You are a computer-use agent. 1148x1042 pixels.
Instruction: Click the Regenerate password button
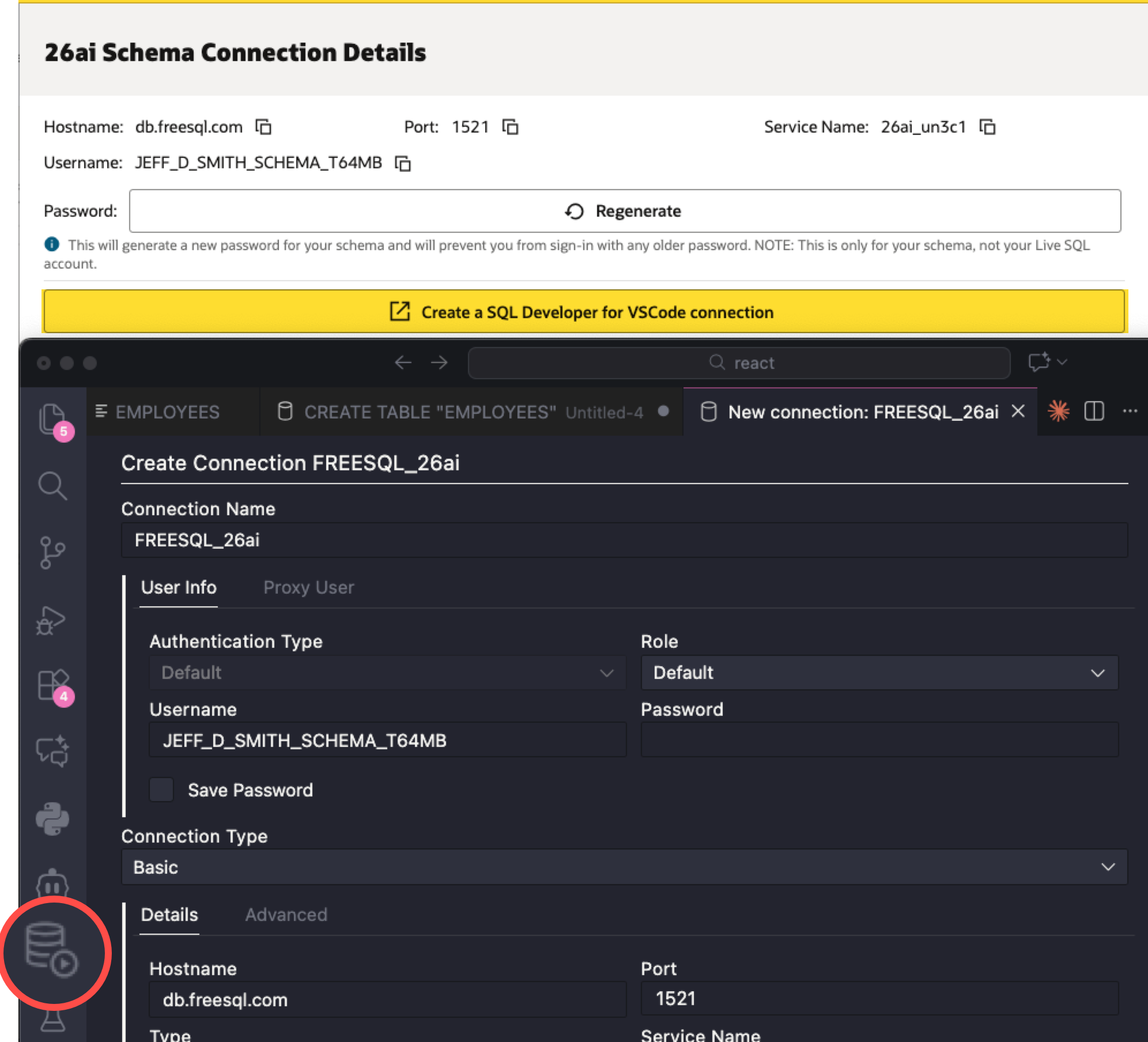coord(625,211)
